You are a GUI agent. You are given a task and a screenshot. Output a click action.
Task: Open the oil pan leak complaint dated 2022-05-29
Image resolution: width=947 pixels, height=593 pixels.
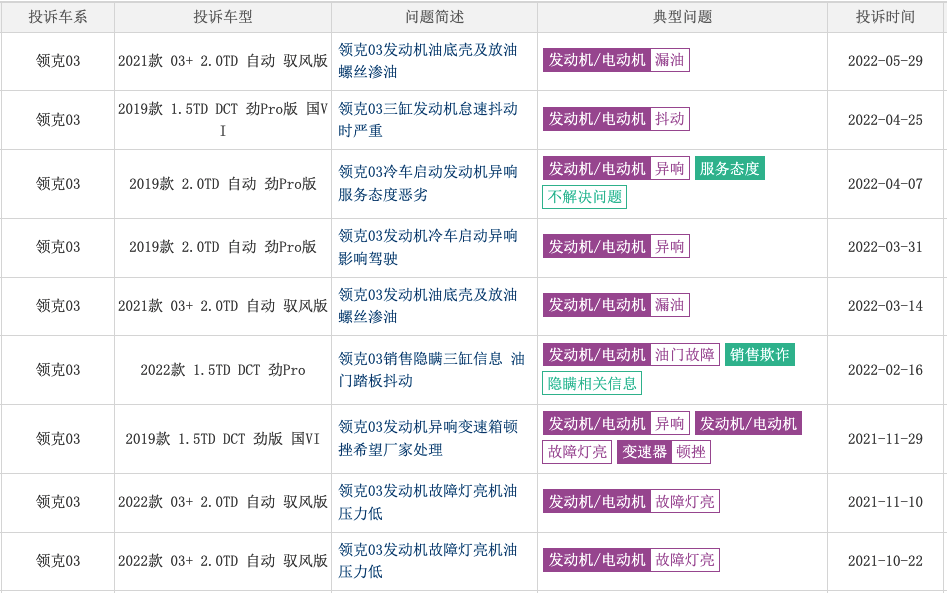coord(428,60)
